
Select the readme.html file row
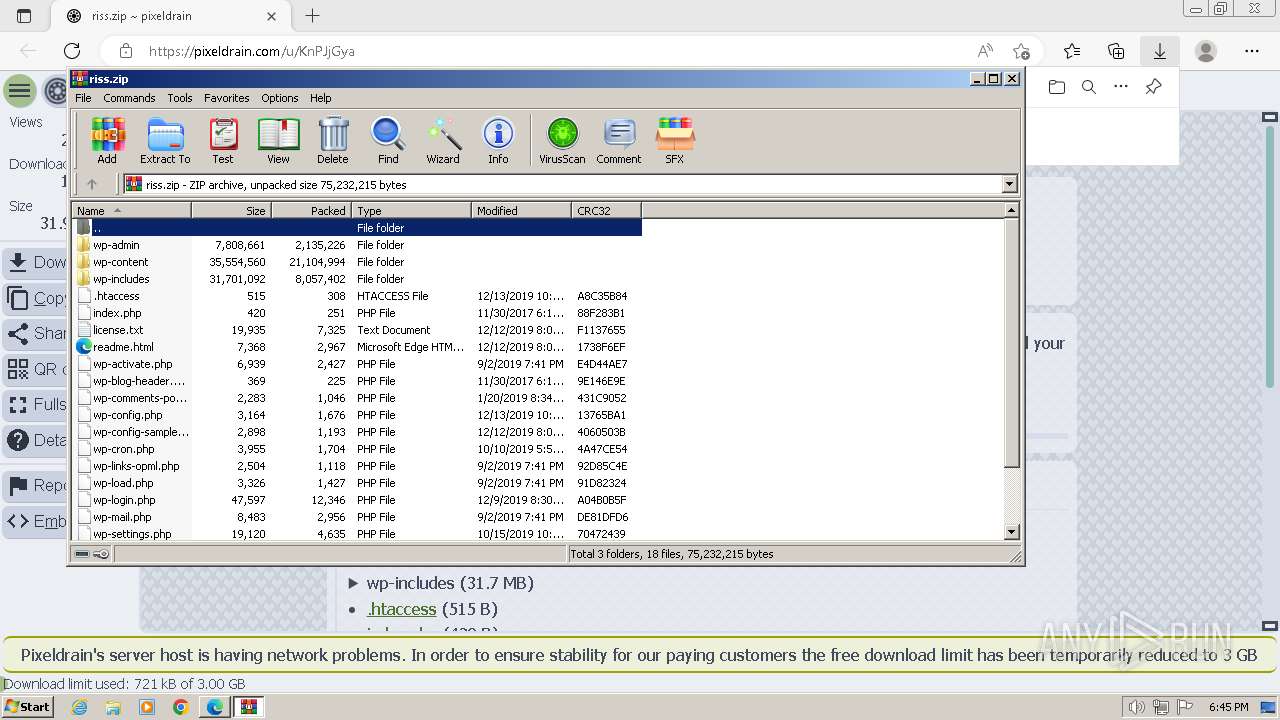(x=356, y=347)
